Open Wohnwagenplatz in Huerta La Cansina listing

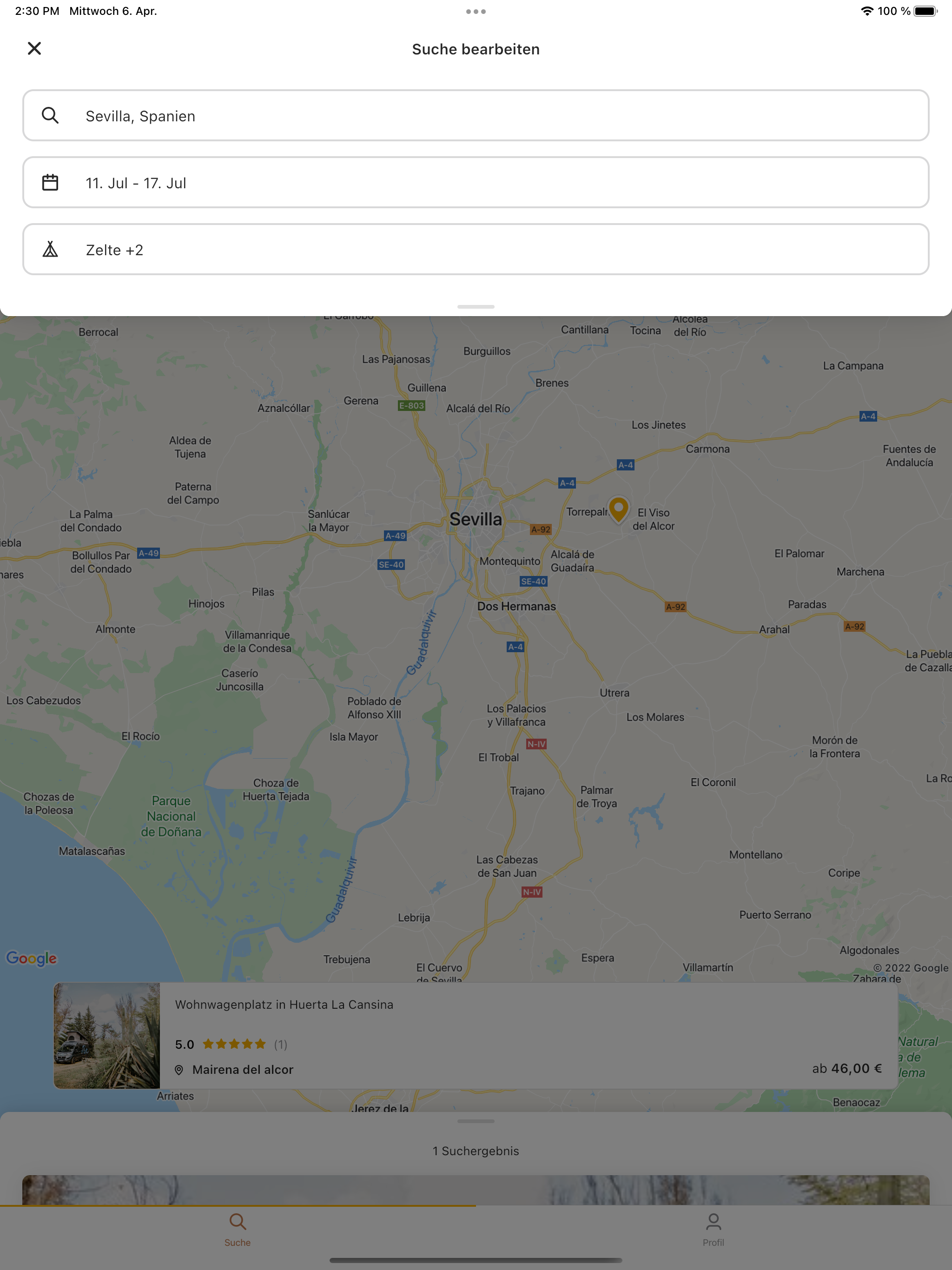tap(284, 1005)
